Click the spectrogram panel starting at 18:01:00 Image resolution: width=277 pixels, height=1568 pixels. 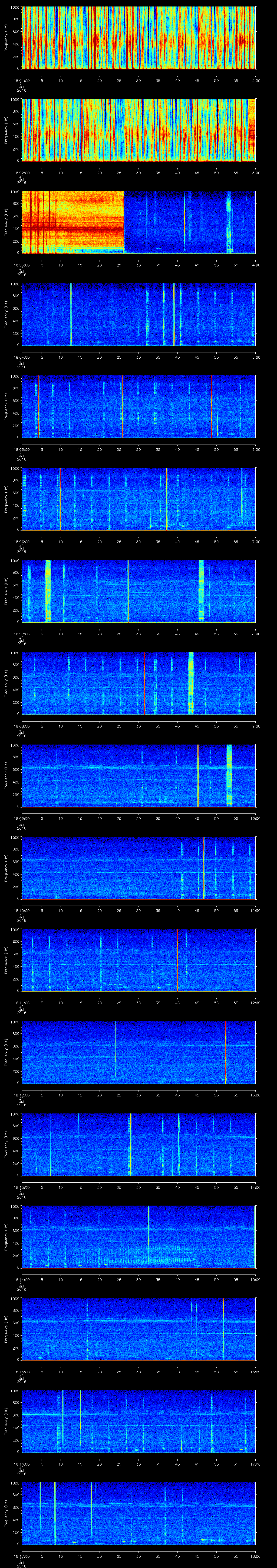pos(139,38)
